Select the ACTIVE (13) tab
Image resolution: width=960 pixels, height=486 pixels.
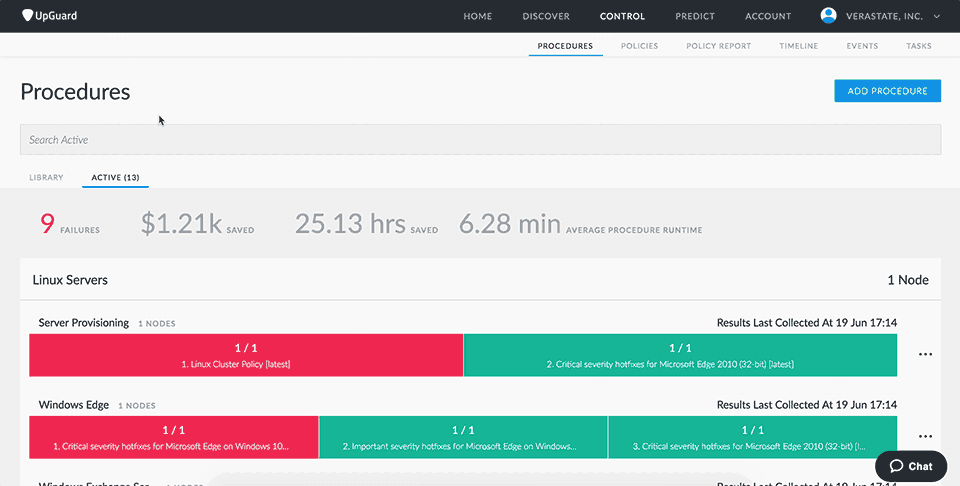(x=115, y=178)
